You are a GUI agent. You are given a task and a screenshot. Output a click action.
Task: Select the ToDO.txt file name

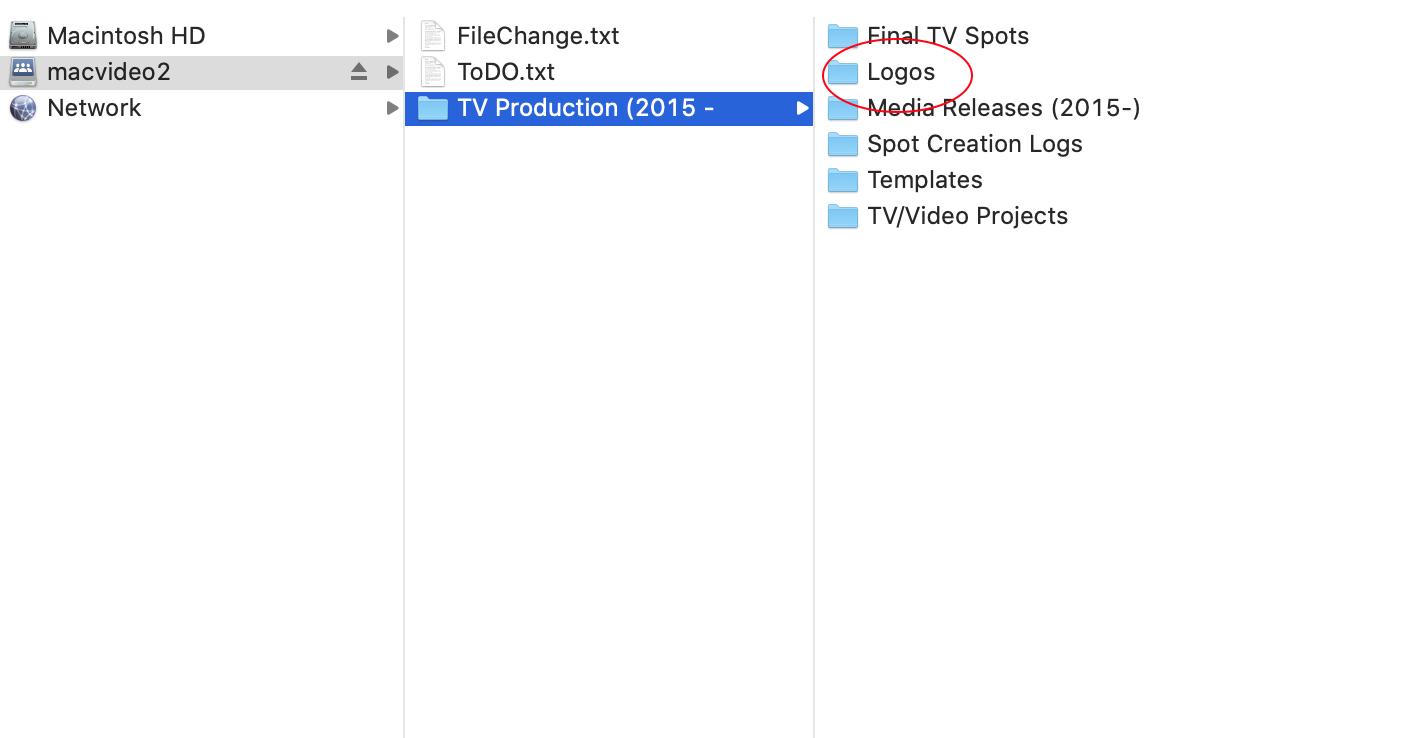click(x=505, y=72)
